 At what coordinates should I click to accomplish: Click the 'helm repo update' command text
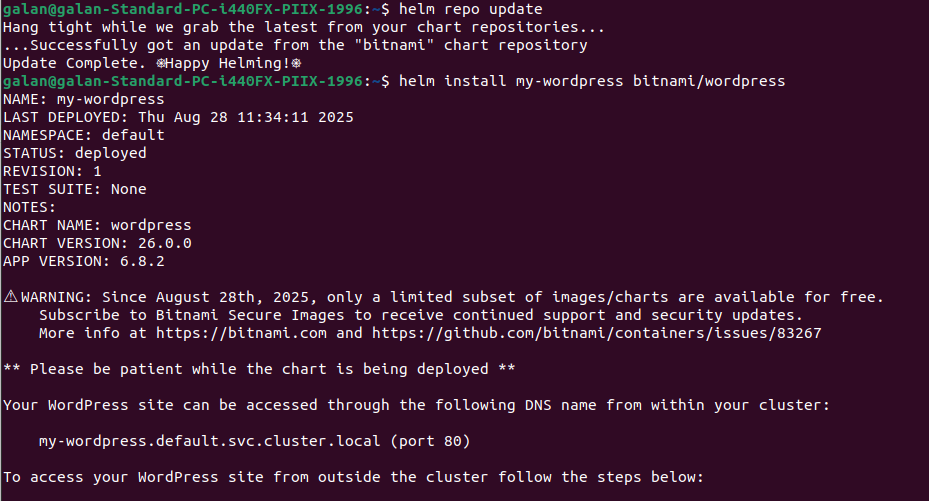point(470,9)
